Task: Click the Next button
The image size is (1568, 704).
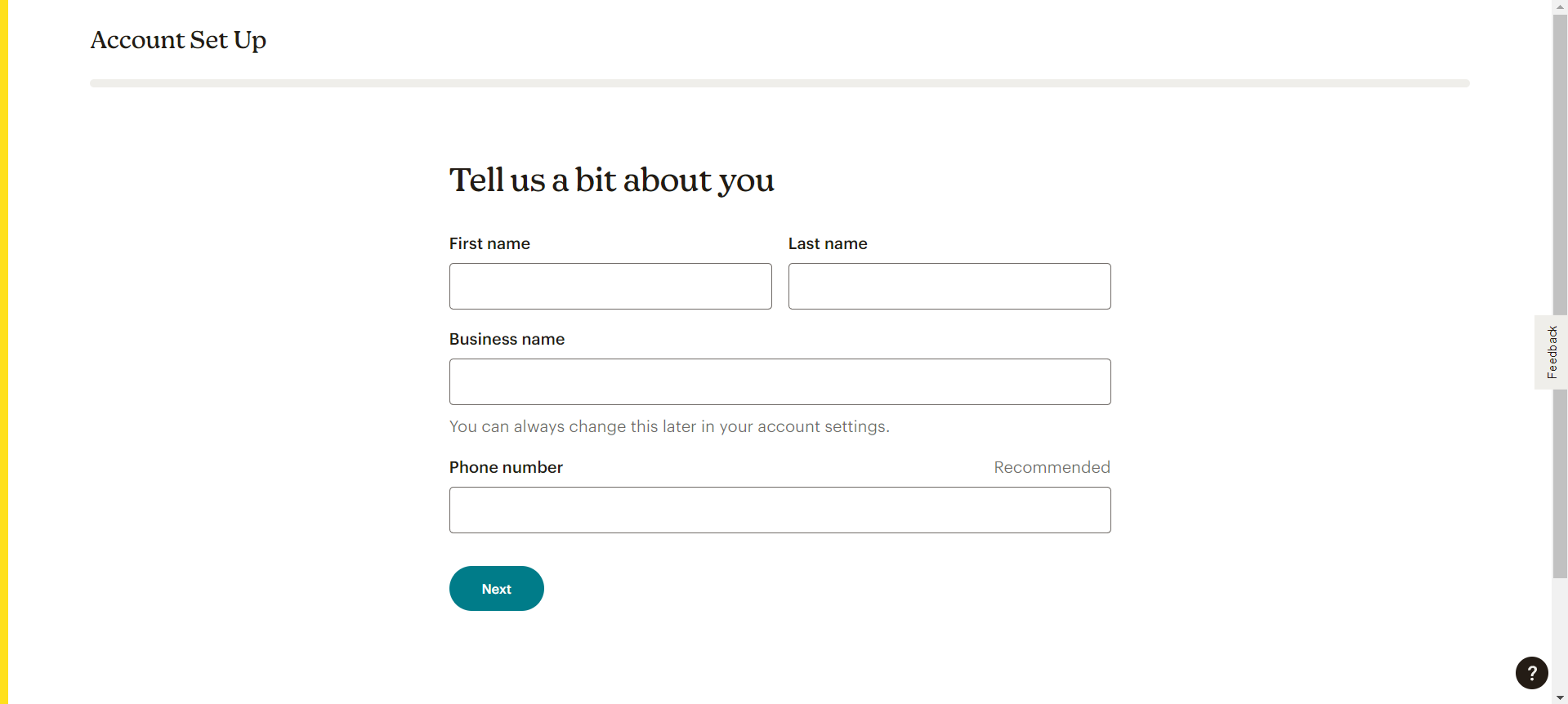Action: click(x=496, y=589)
